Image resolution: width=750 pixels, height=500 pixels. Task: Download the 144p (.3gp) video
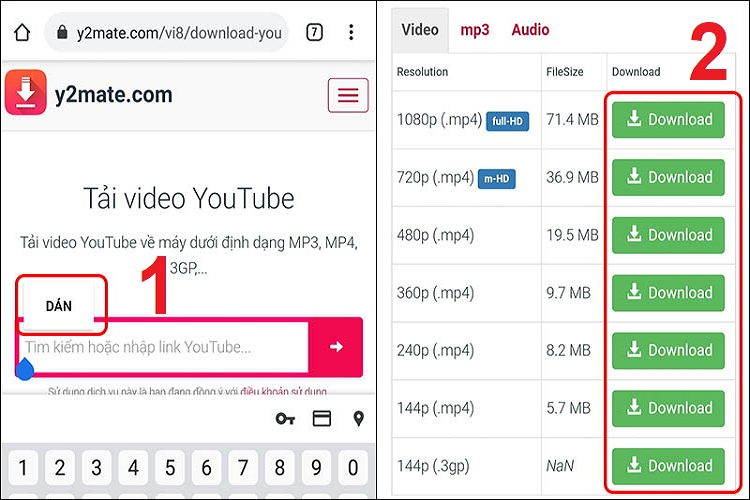click(x=668, y=466)
